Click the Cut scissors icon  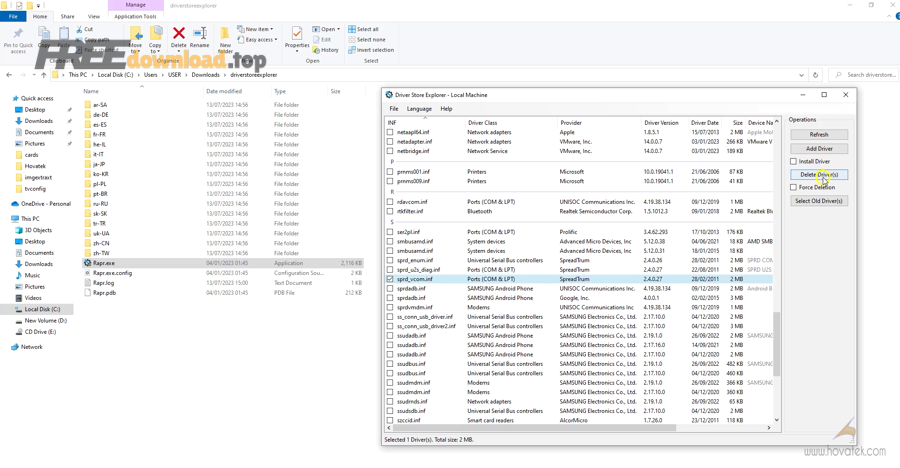coord(79,29)
